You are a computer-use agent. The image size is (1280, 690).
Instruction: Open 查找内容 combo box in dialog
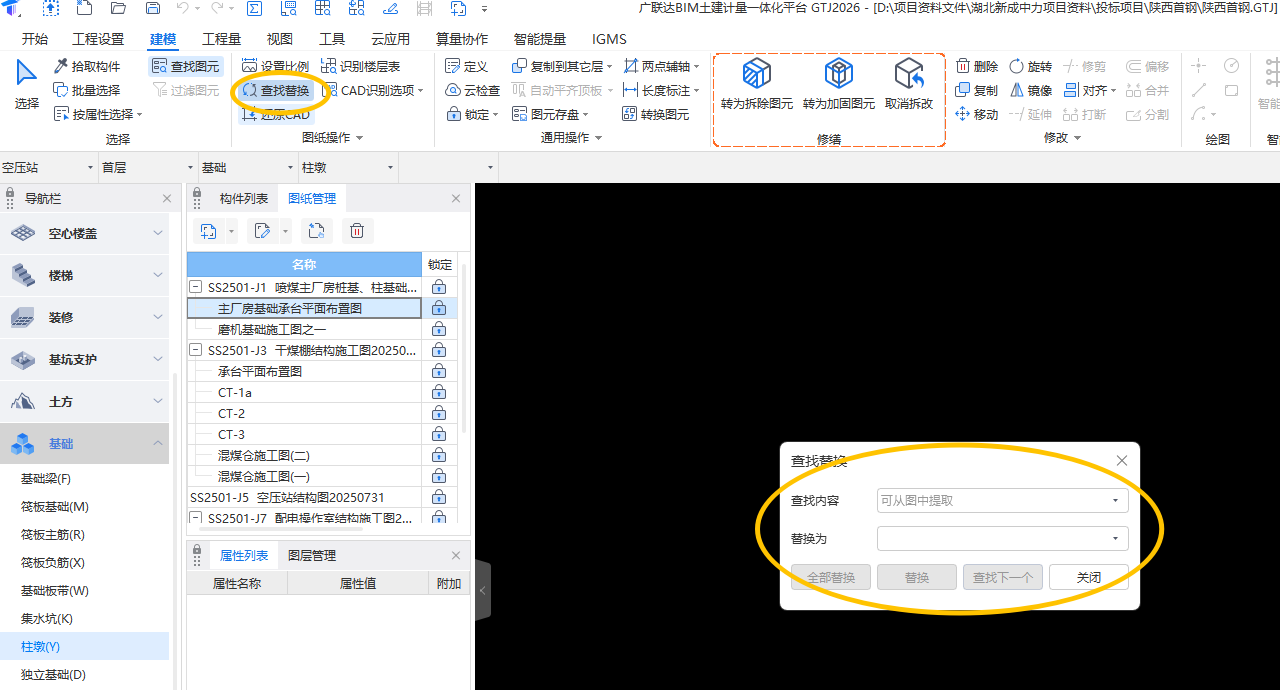point(1003,500)
